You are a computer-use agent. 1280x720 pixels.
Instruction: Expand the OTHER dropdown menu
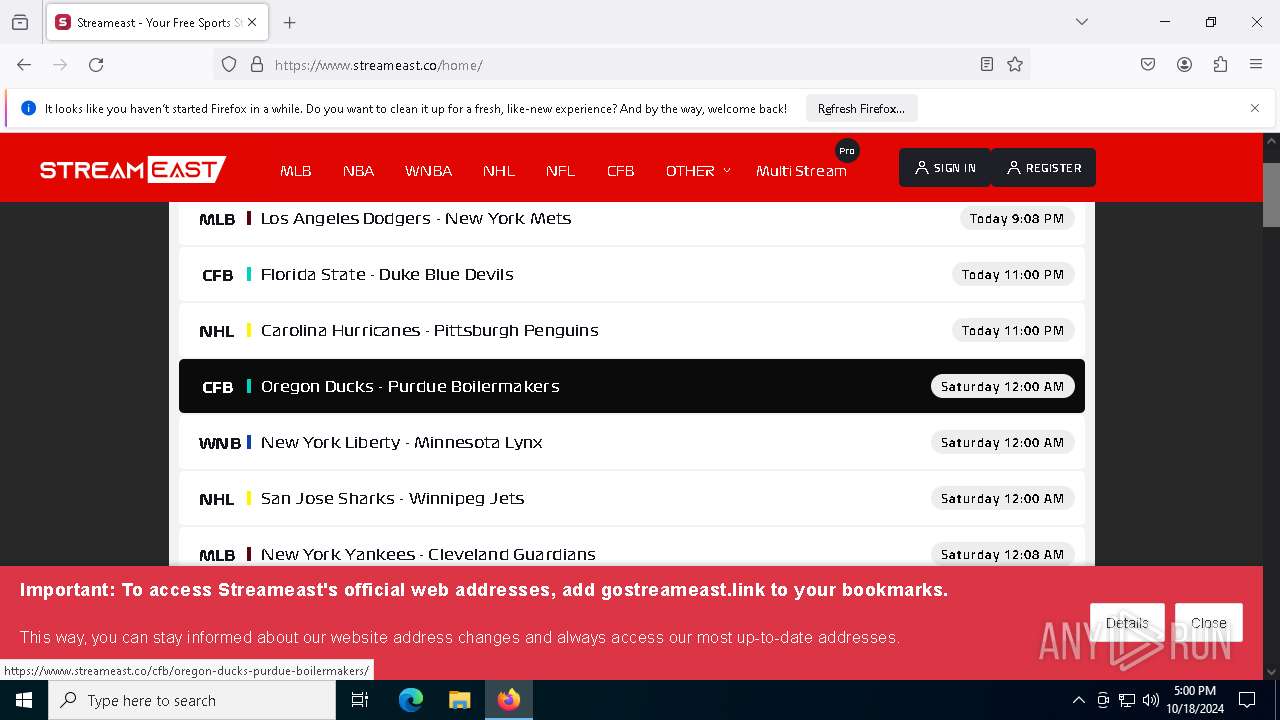(698, 171)
